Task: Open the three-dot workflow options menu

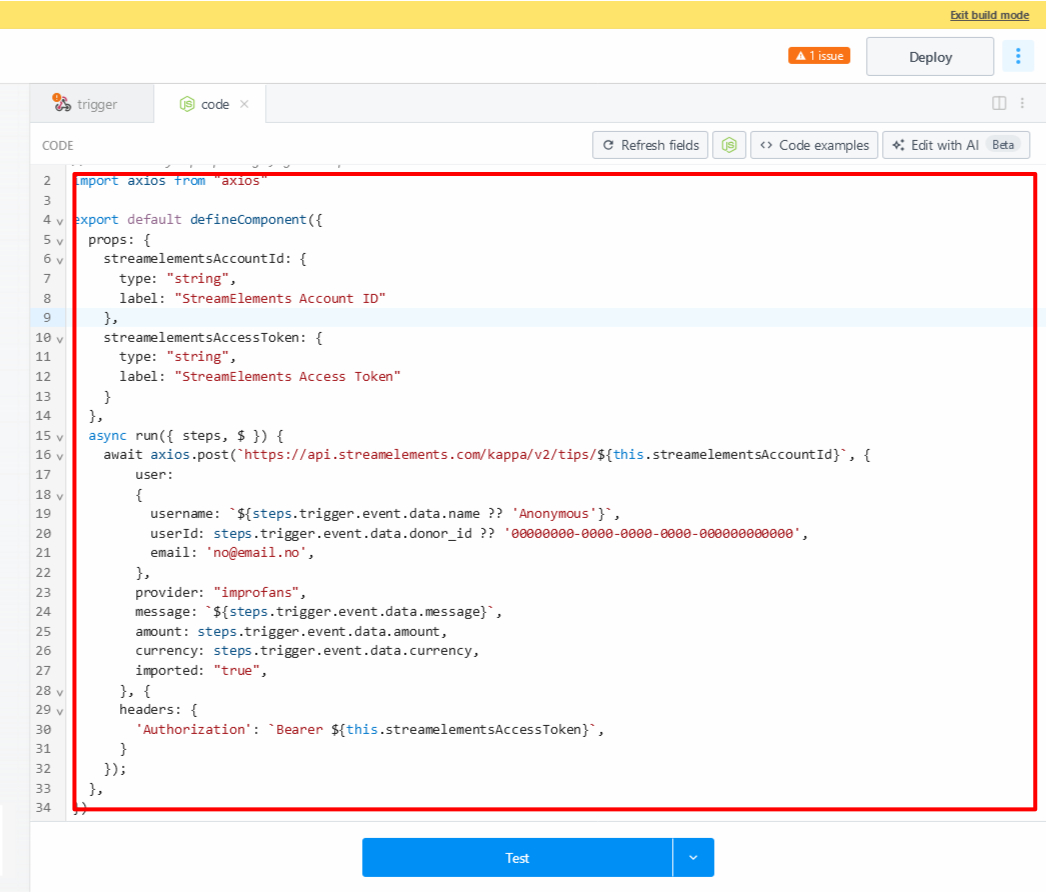Action: [1018, 56]
